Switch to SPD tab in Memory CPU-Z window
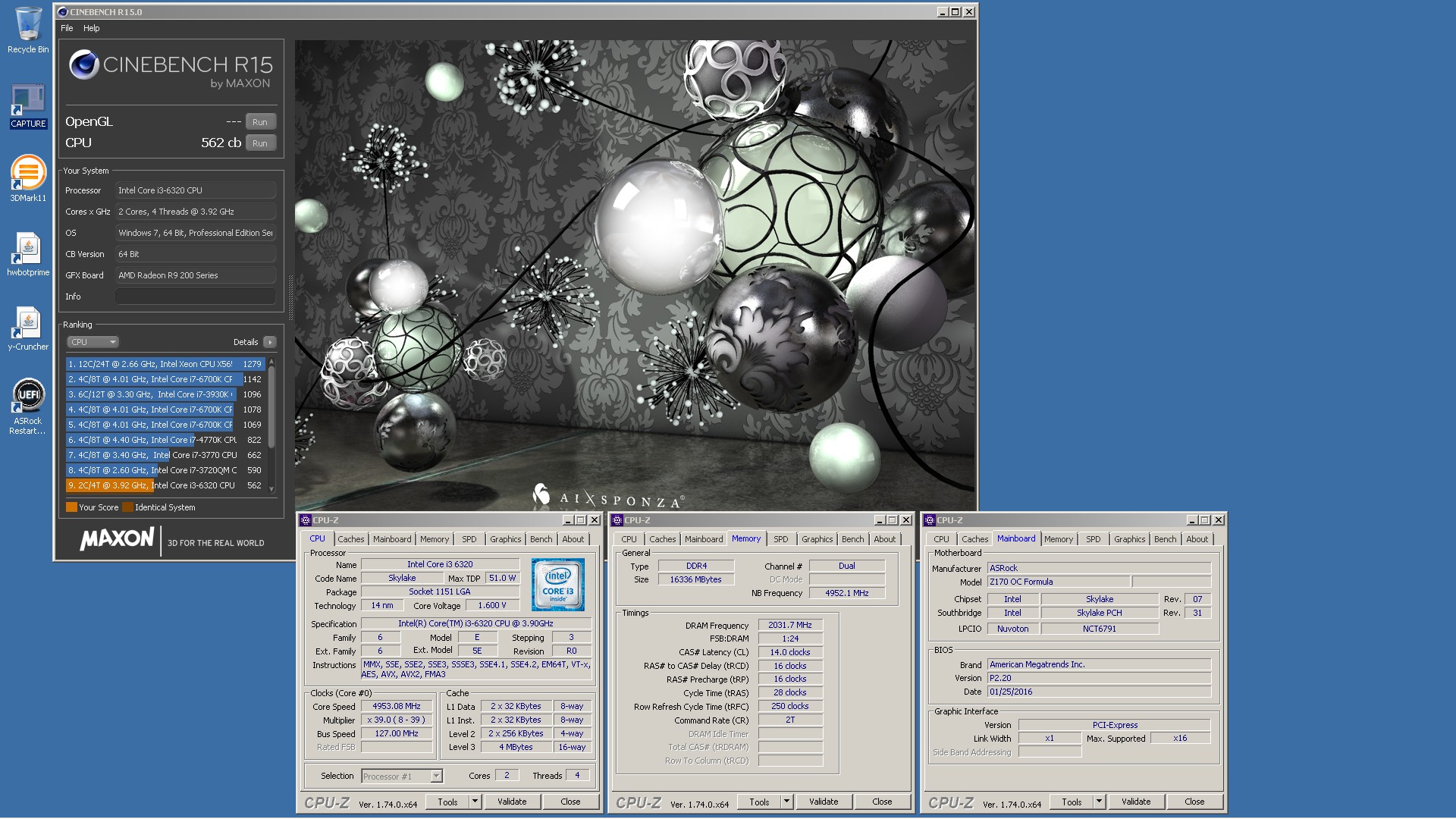 (x=781, y=539)
